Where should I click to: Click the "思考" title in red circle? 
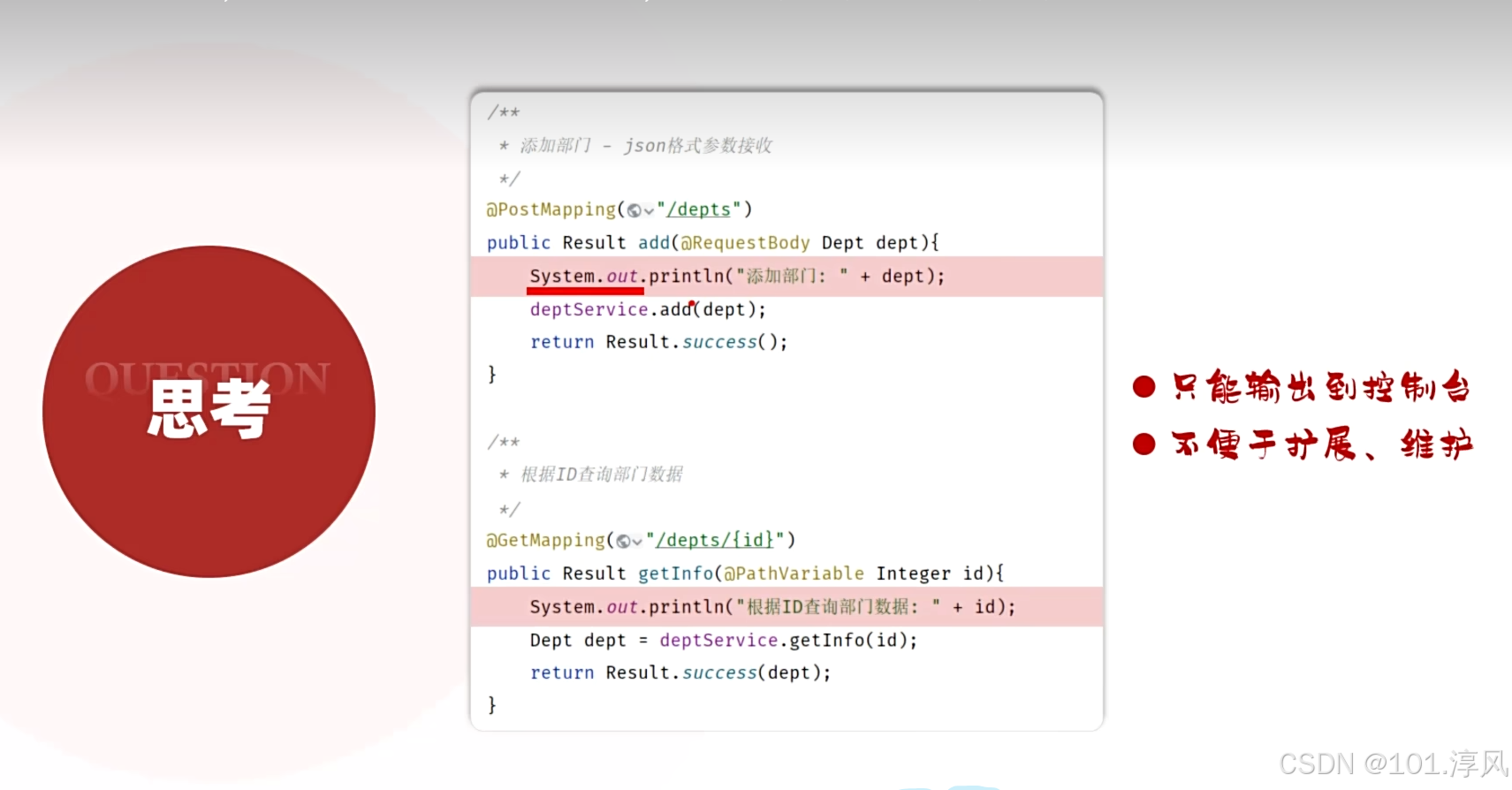click(x=209, y=408)
